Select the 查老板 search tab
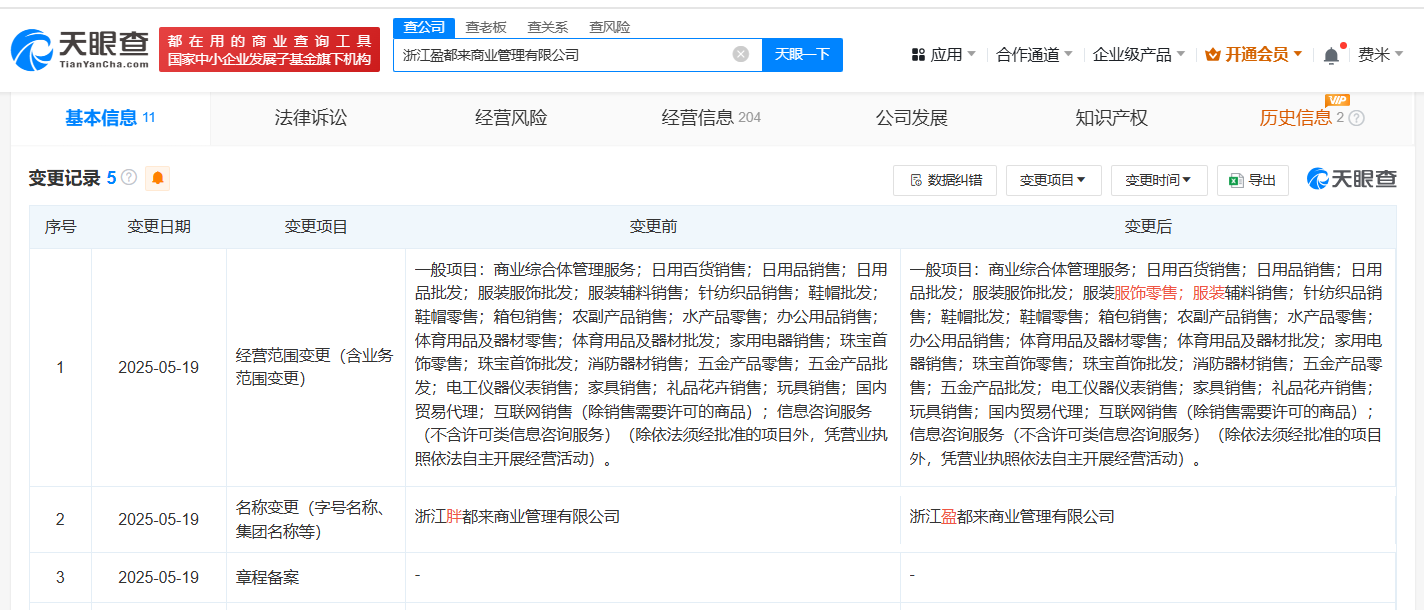Viewport: 1424px width, 610px height. tap(486, 27)
